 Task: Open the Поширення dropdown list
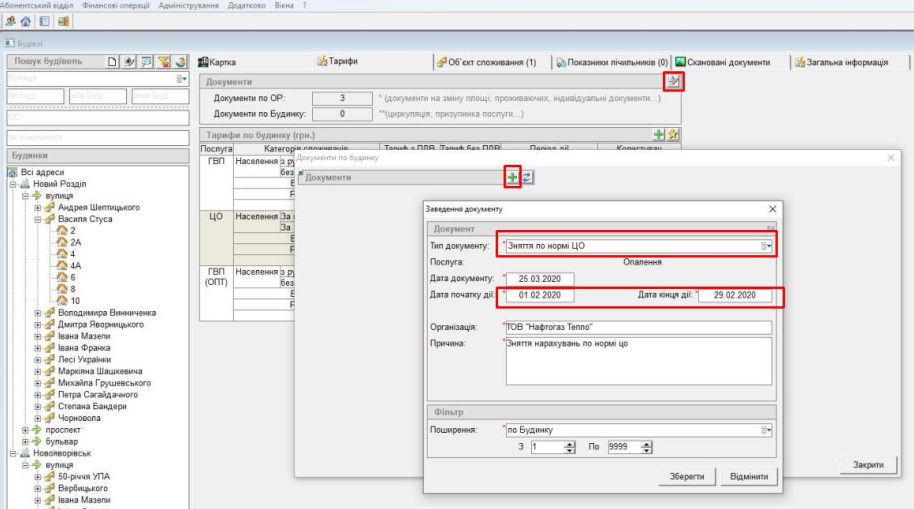767,430
